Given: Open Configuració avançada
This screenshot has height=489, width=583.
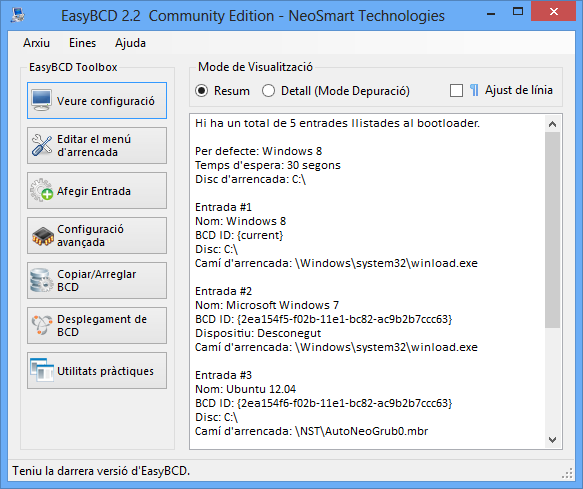Looking at the screenshot, I should [97, 236].
